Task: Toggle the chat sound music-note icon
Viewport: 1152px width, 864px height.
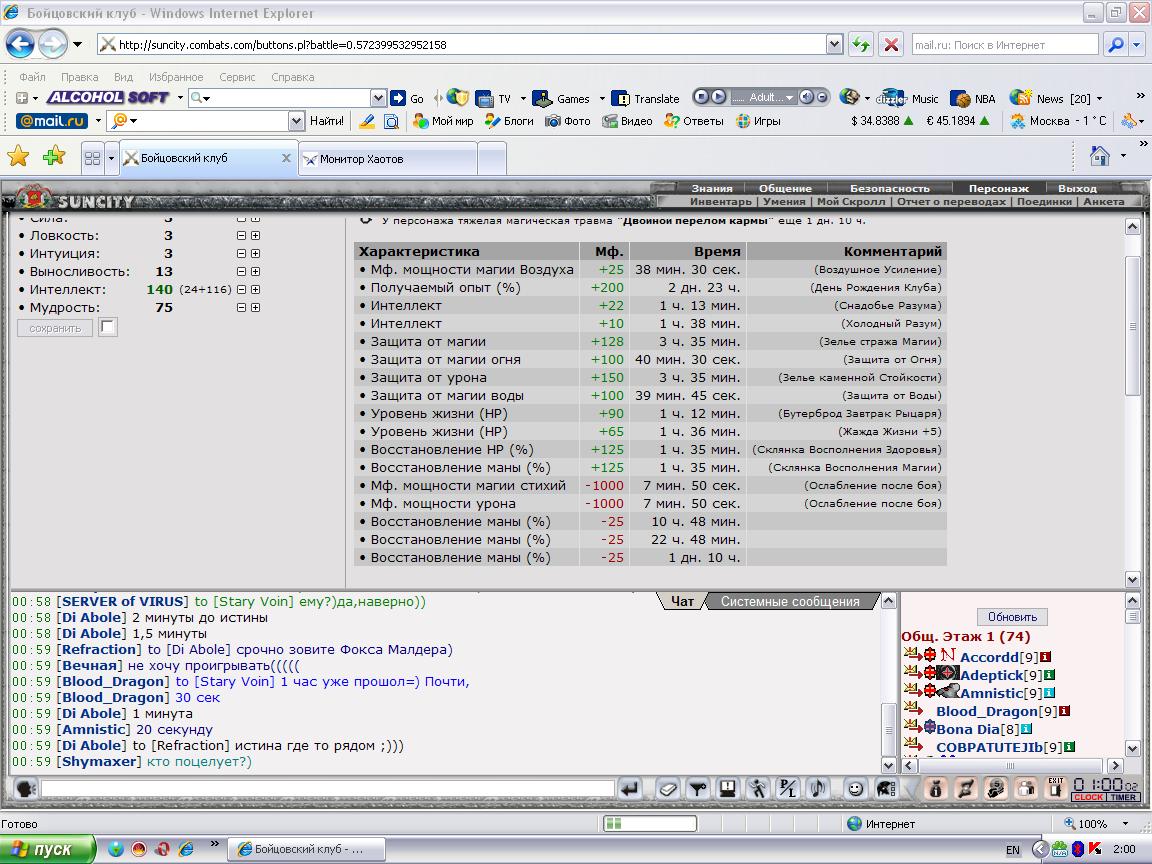Action: (x=817, y=789)
